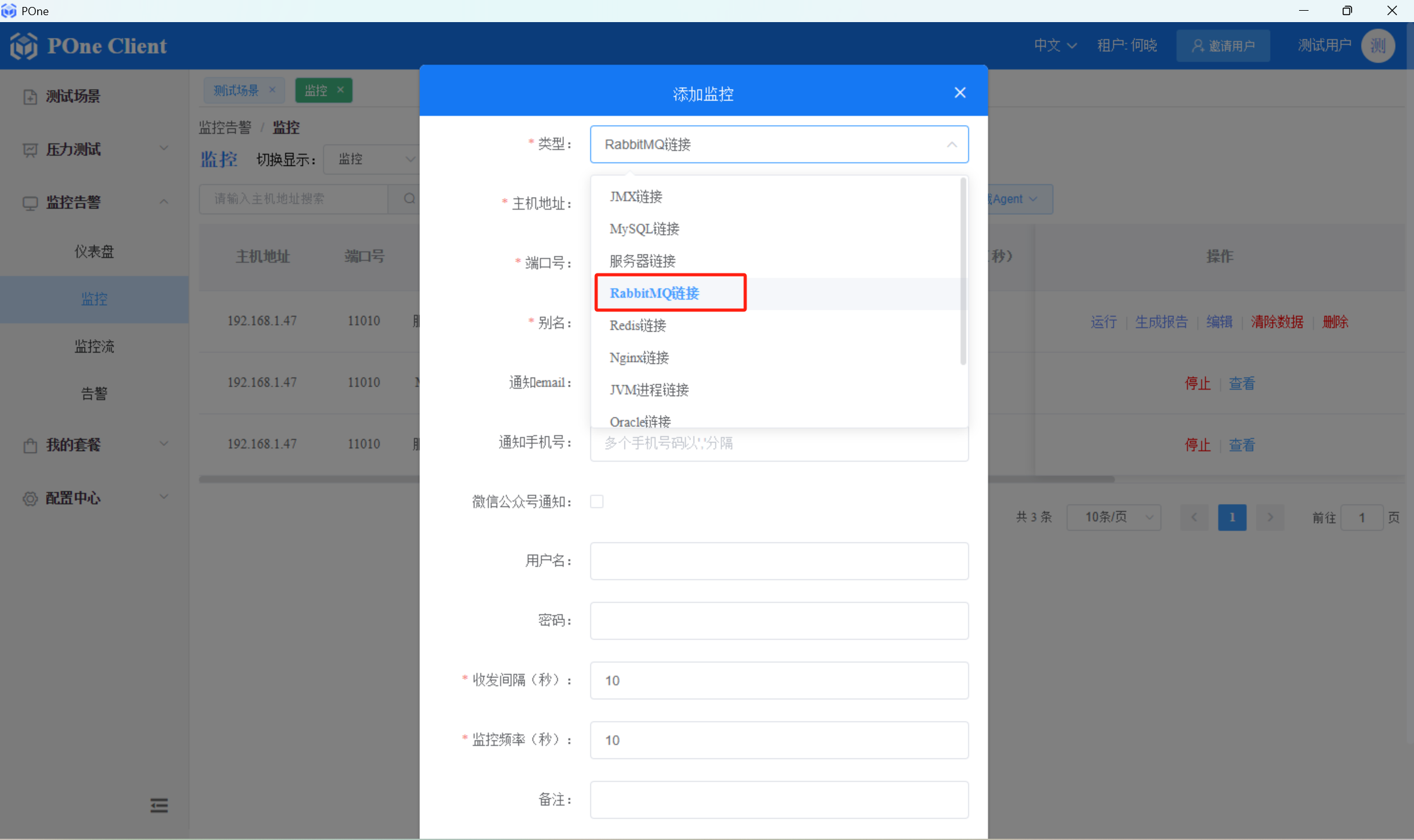Open the 10条/页 page size dropdown

coord(1113,517)
